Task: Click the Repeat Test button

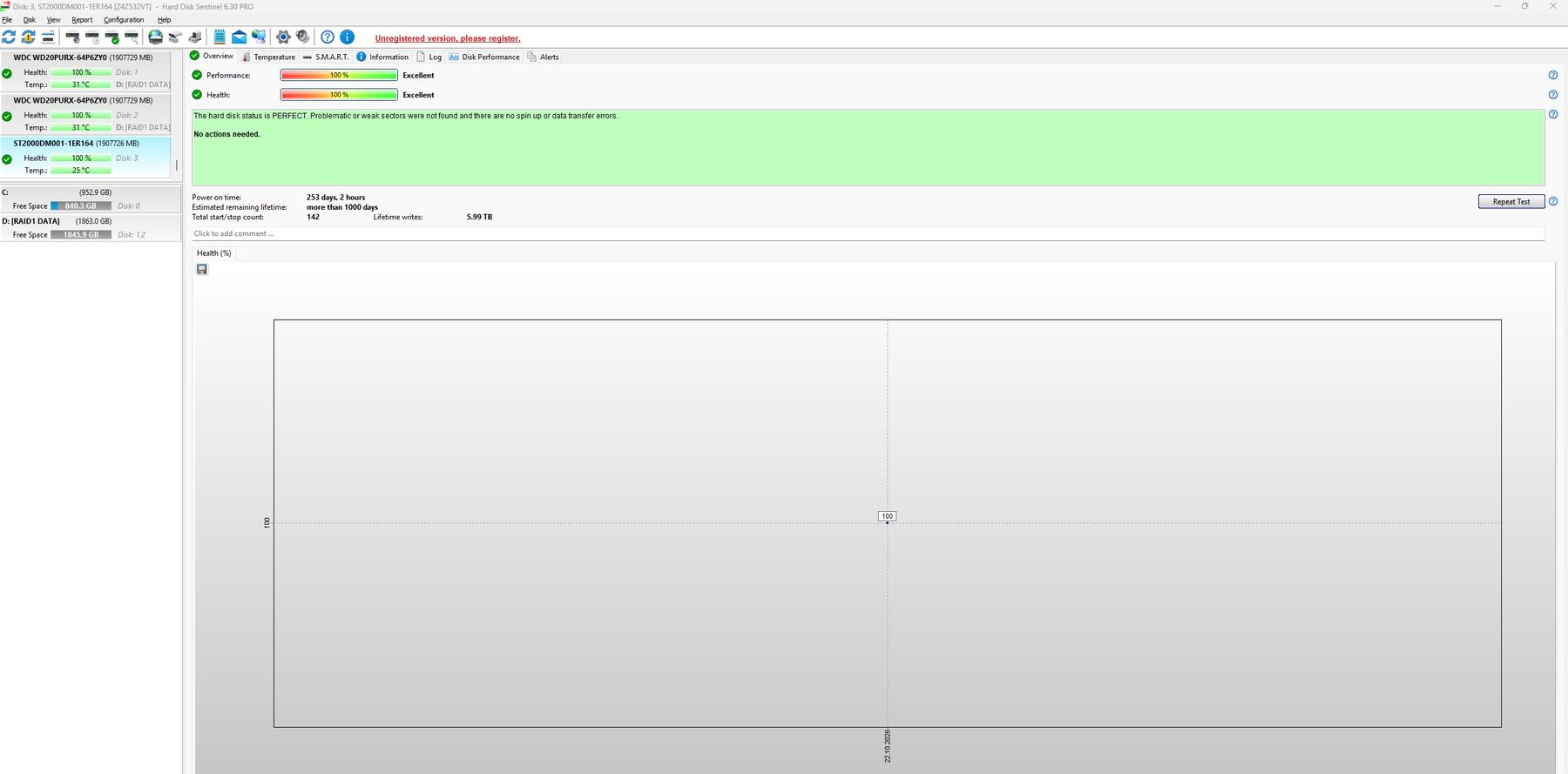Action: coord(1511,202)
